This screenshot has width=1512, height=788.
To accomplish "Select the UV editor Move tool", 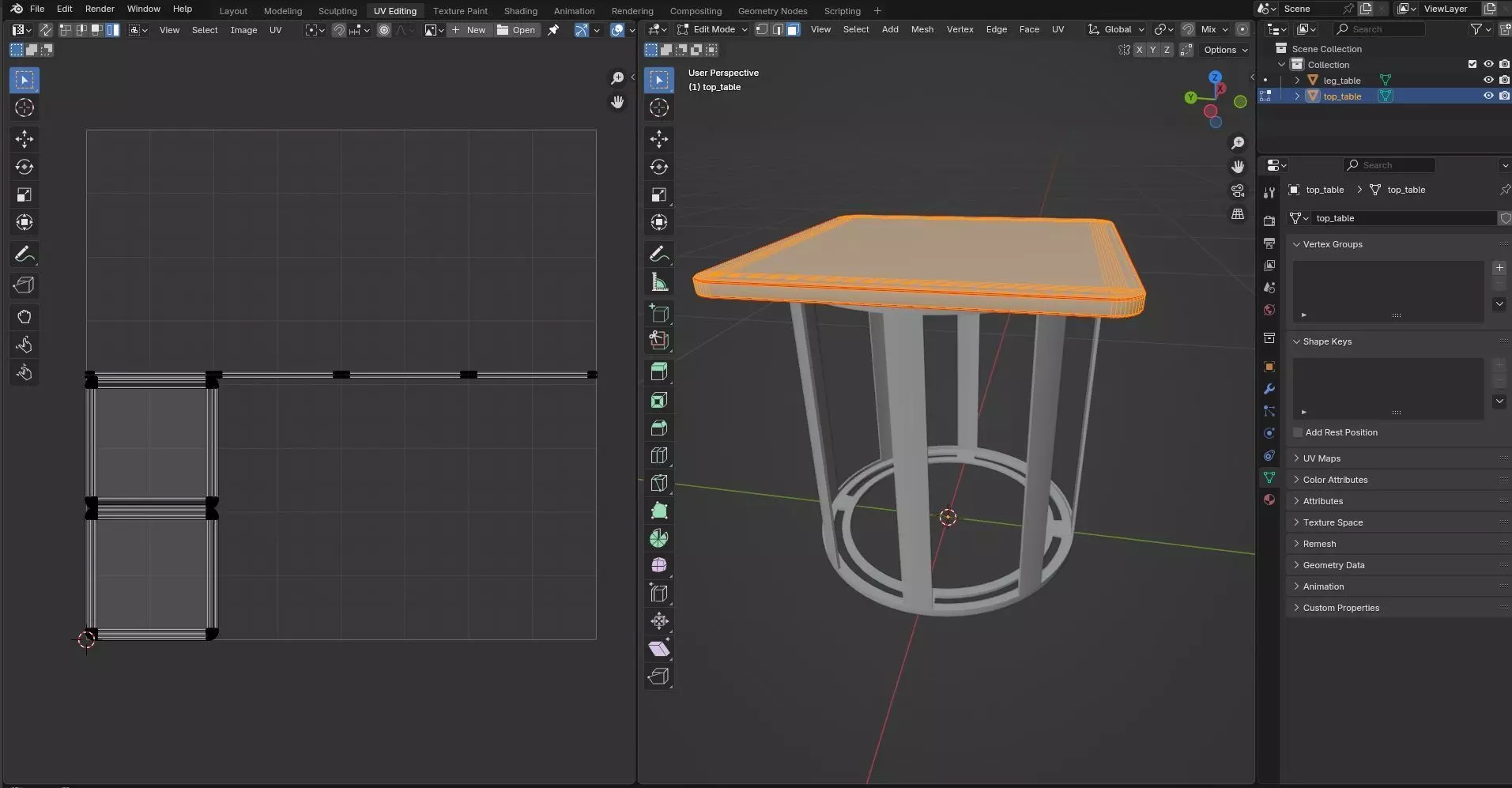I will (x=25, y=139).
